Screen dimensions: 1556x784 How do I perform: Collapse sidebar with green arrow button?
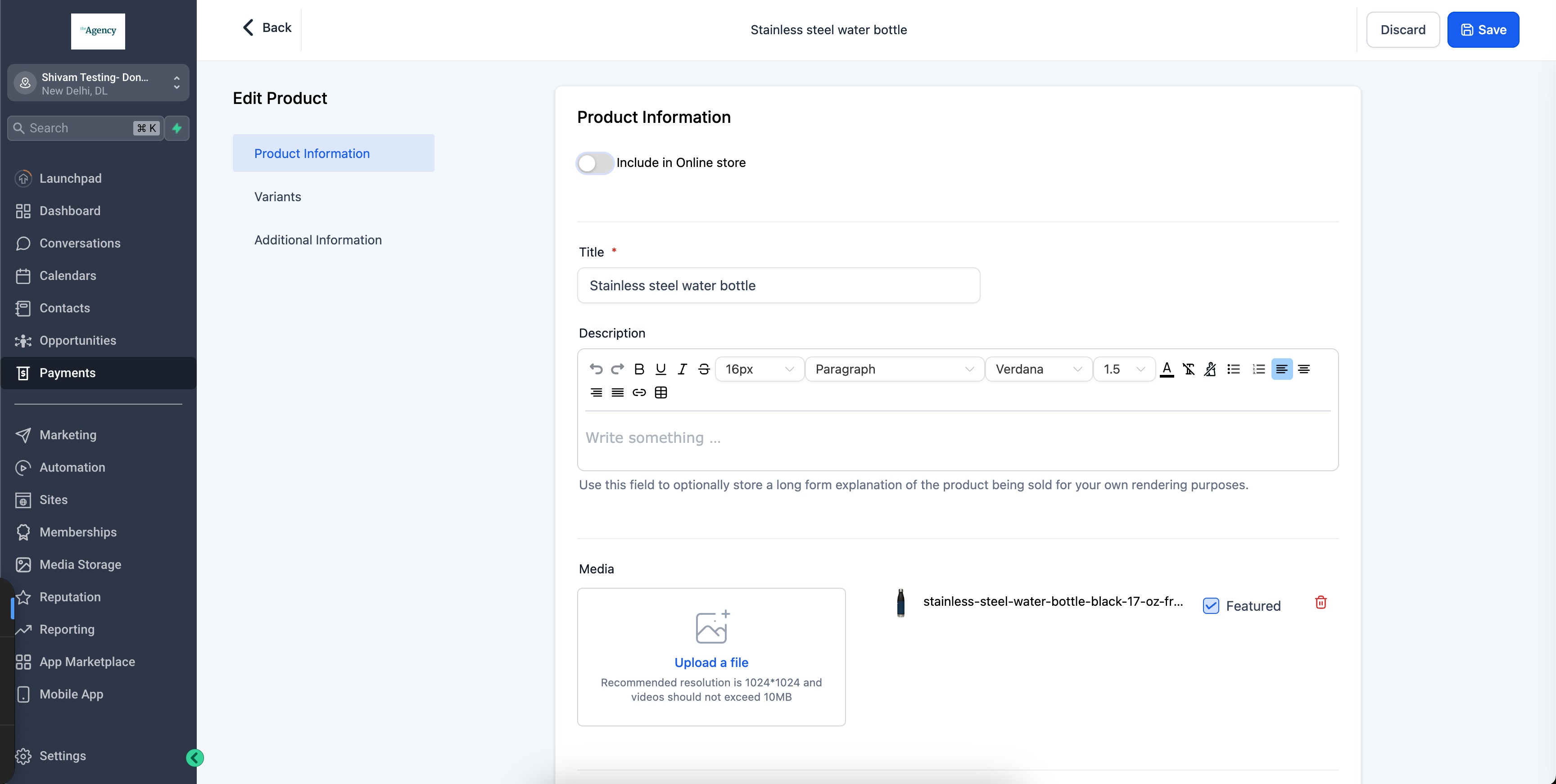194,757
